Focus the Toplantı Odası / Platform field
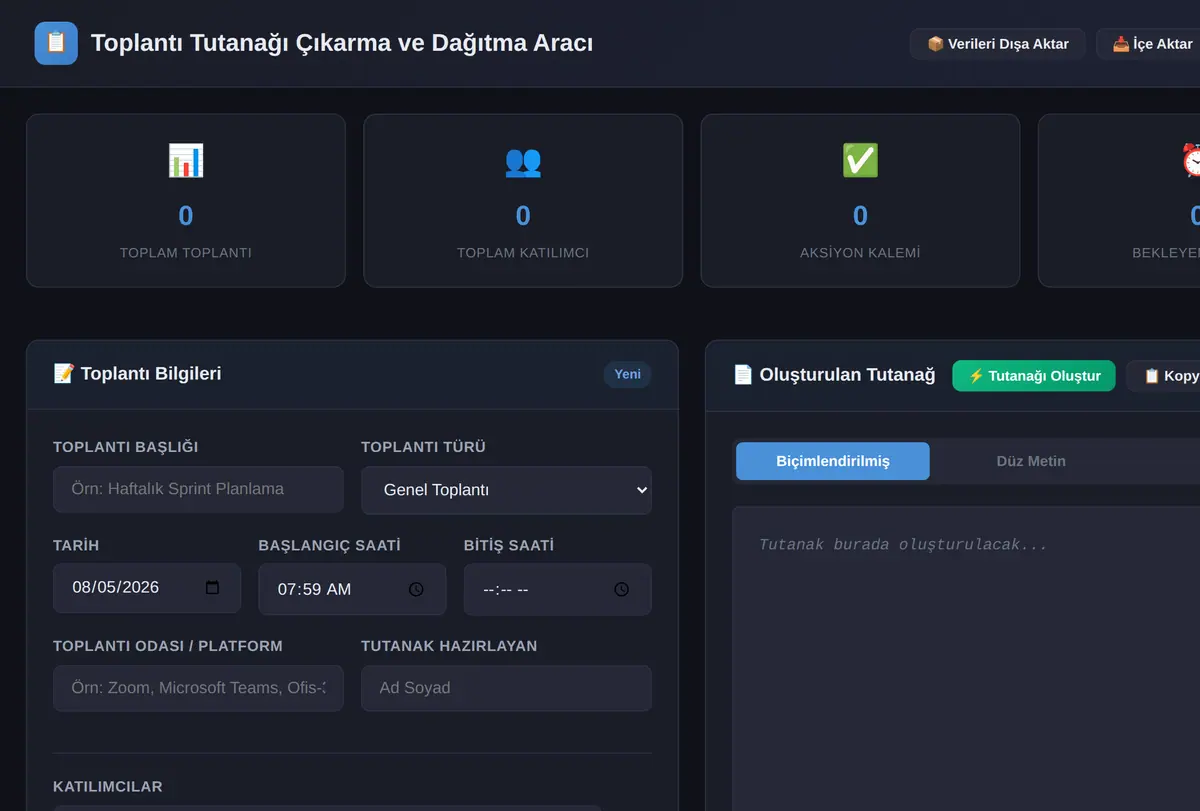This screenshot has width=1200, height=811. (198, 688)
